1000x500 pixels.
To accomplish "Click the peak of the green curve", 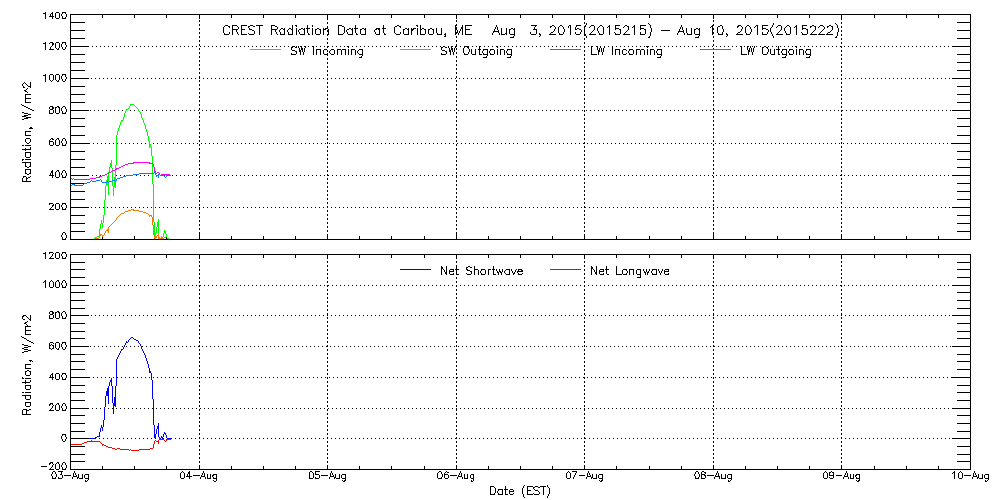I will (132, 105).
